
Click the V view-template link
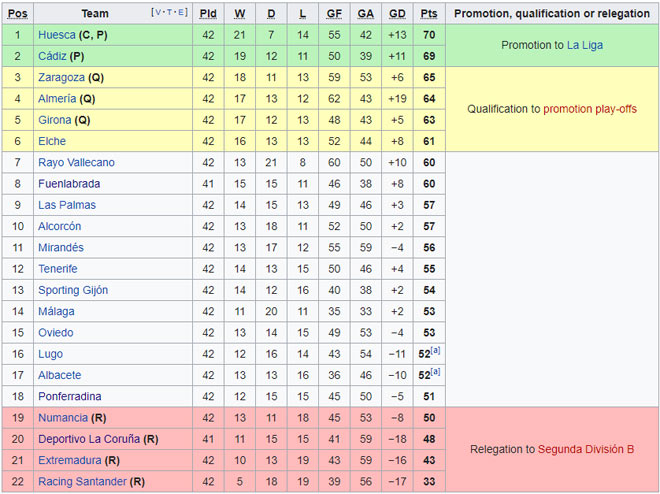pos(159,12)
